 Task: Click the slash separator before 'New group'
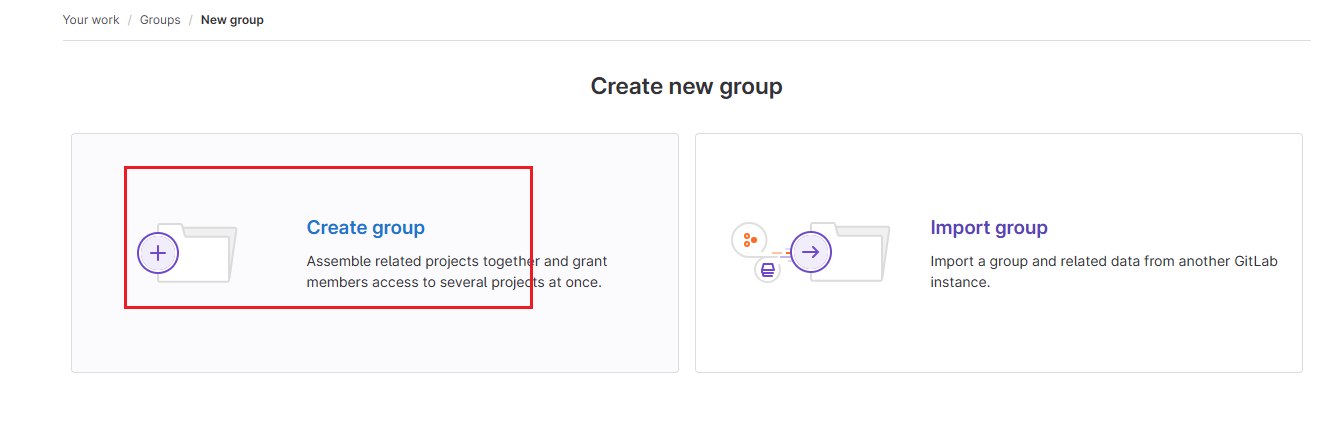pyautogui.click(x=191, y=20)
